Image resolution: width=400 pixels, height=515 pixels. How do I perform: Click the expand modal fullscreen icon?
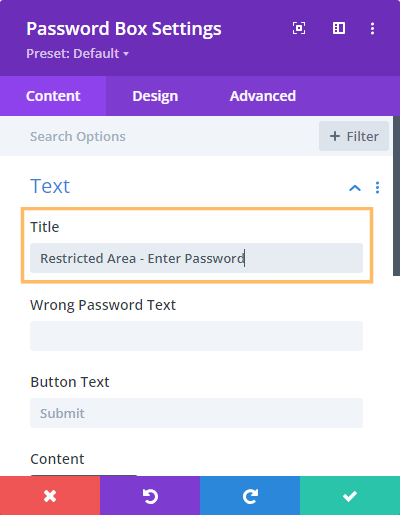pos(299,28)
